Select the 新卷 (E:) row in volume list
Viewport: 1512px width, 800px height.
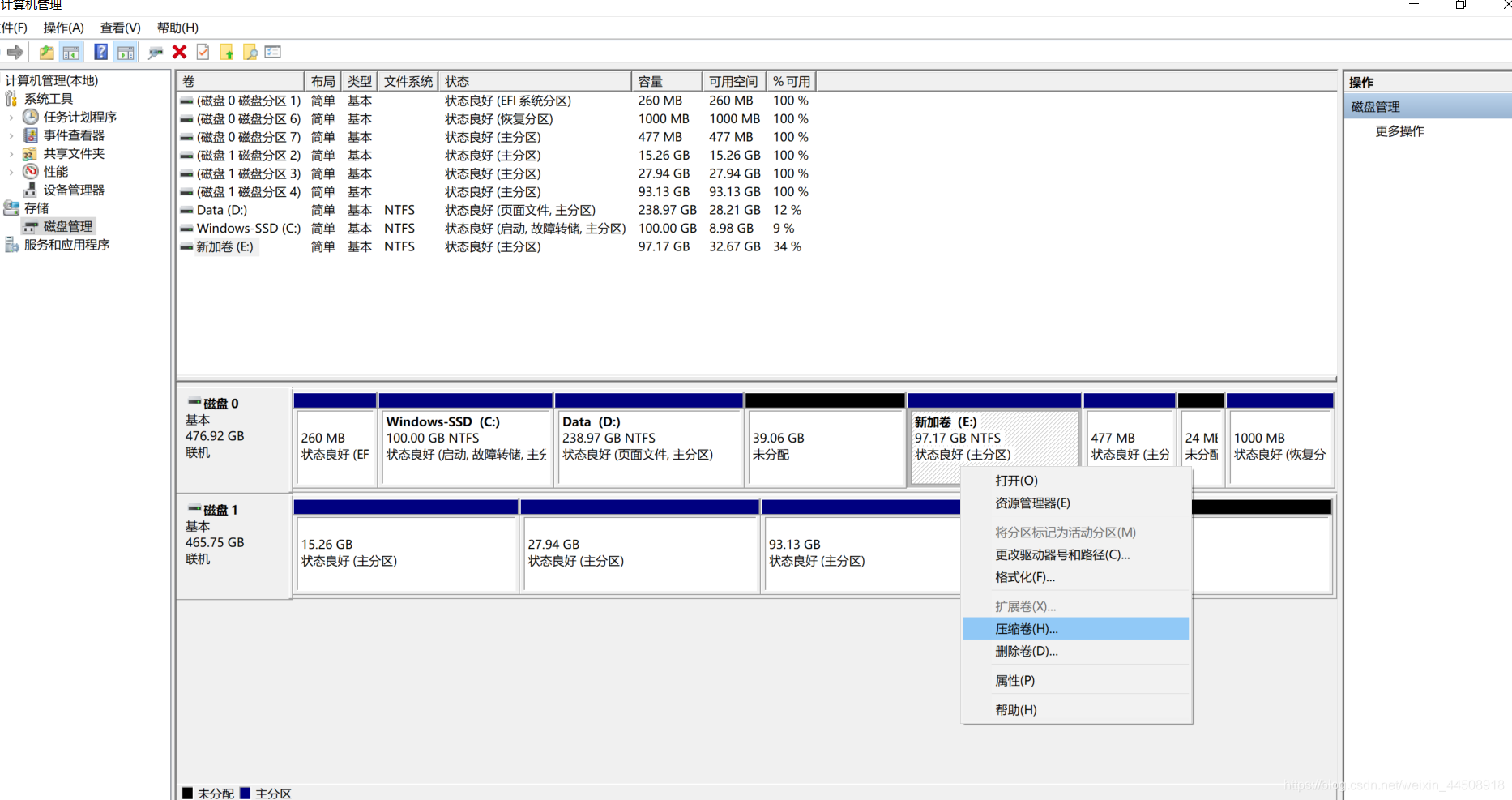coord(496,247)
